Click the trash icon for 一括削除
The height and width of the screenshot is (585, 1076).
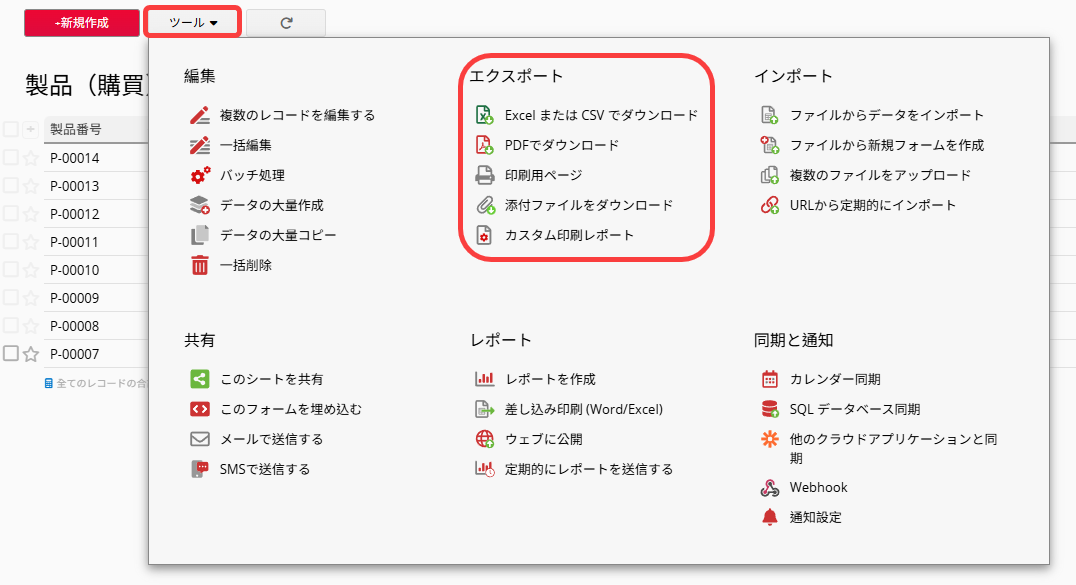tap(200, 265)
